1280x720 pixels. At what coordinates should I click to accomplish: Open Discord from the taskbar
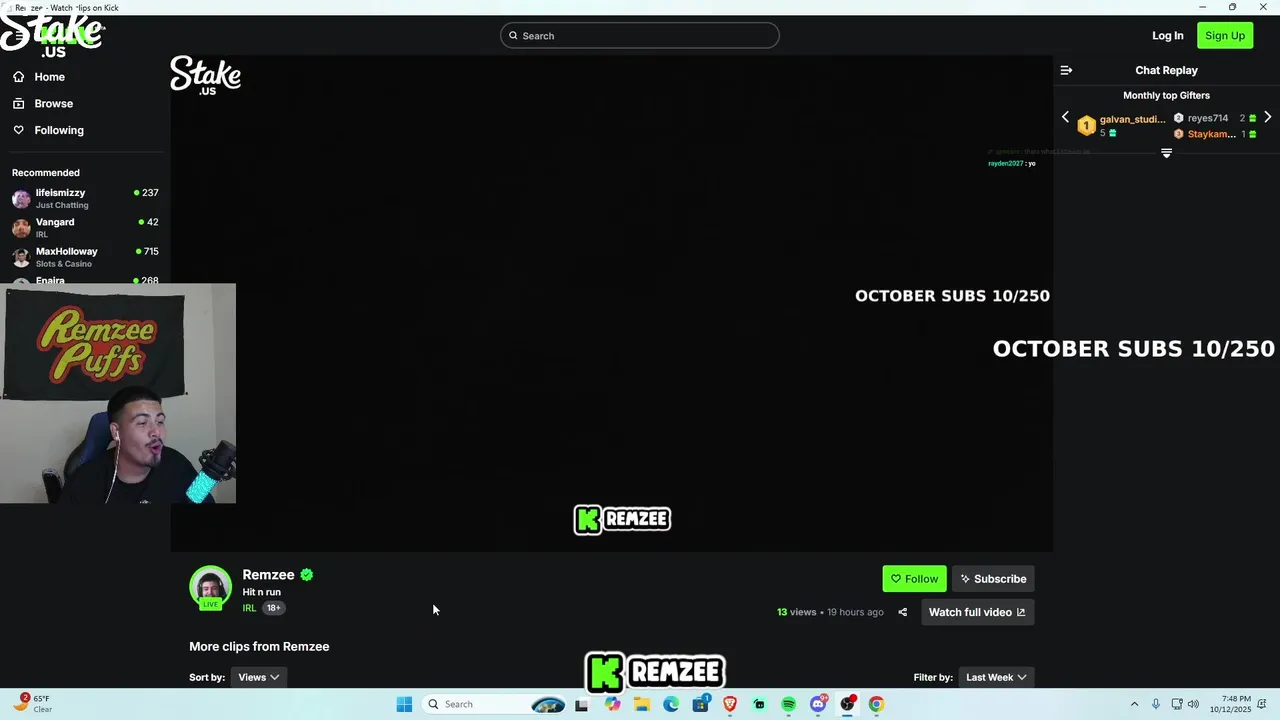tap(818, 704)
